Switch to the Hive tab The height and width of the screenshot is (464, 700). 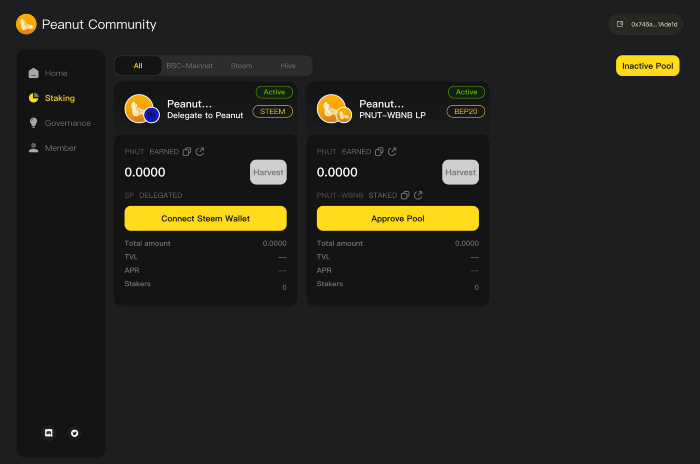point(288,66)
